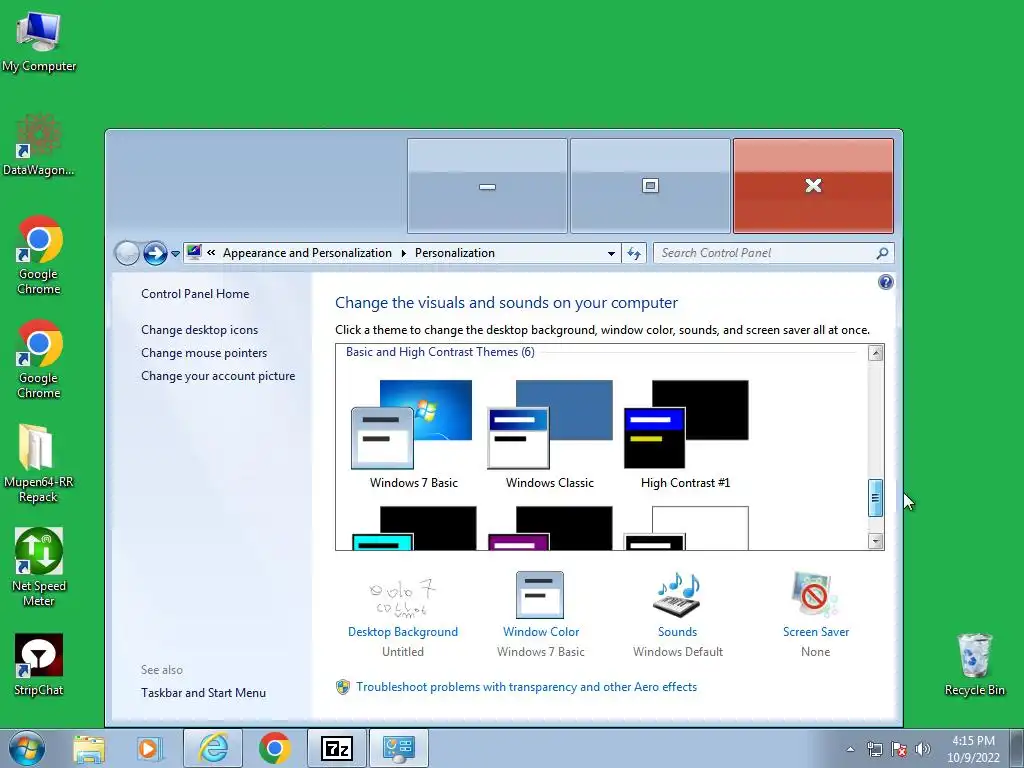The height and width of the screenshot is (768, 1024).
Task: Click the search magnifier icon
Action: (882, 253)
